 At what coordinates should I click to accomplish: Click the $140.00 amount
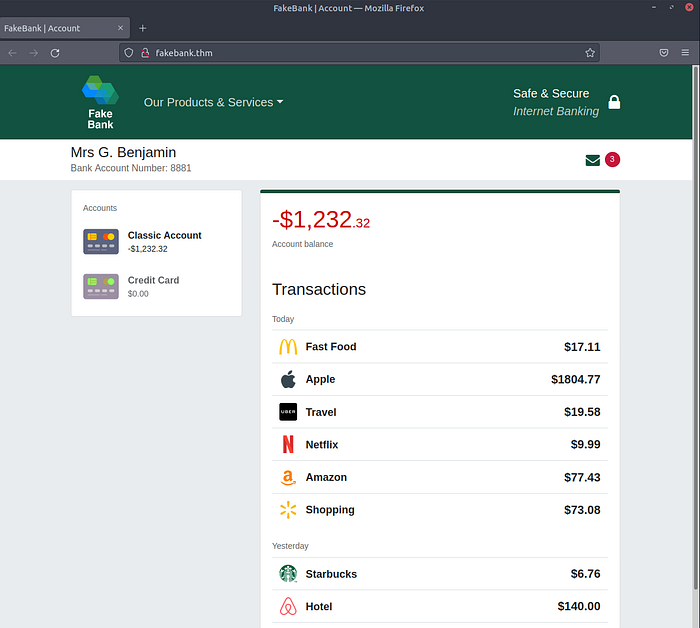pyautogui.click(x=579, y=606)
